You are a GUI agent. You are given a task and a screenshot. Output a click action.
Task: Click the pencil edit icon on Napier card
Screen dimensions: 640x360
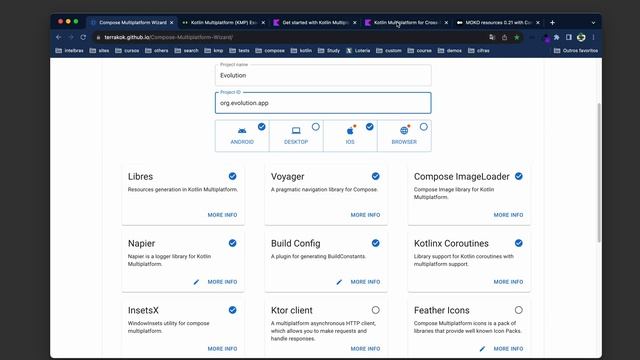(196, 282)
